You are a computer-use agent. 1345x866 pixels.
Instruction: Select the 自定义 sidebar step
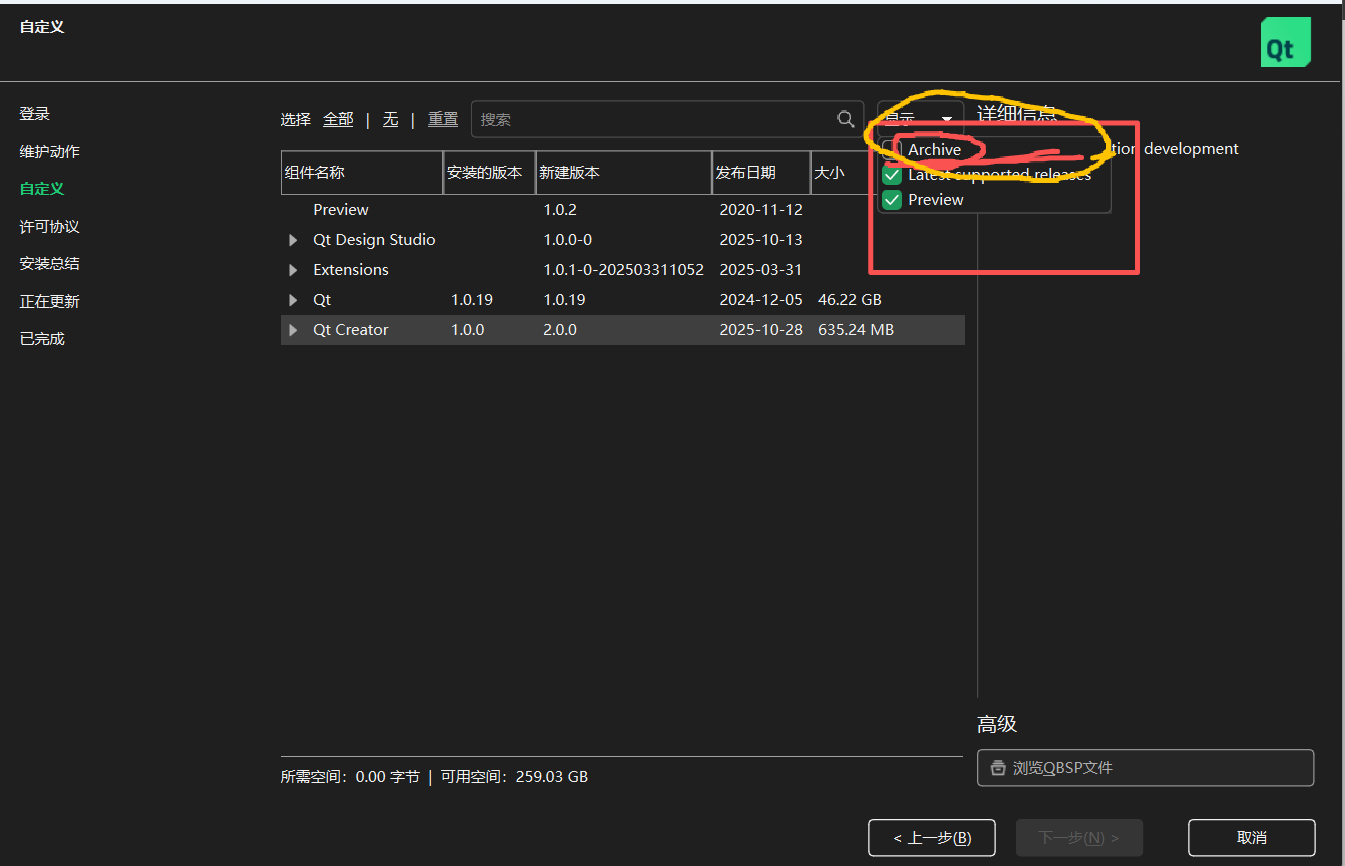pos(42,189)
